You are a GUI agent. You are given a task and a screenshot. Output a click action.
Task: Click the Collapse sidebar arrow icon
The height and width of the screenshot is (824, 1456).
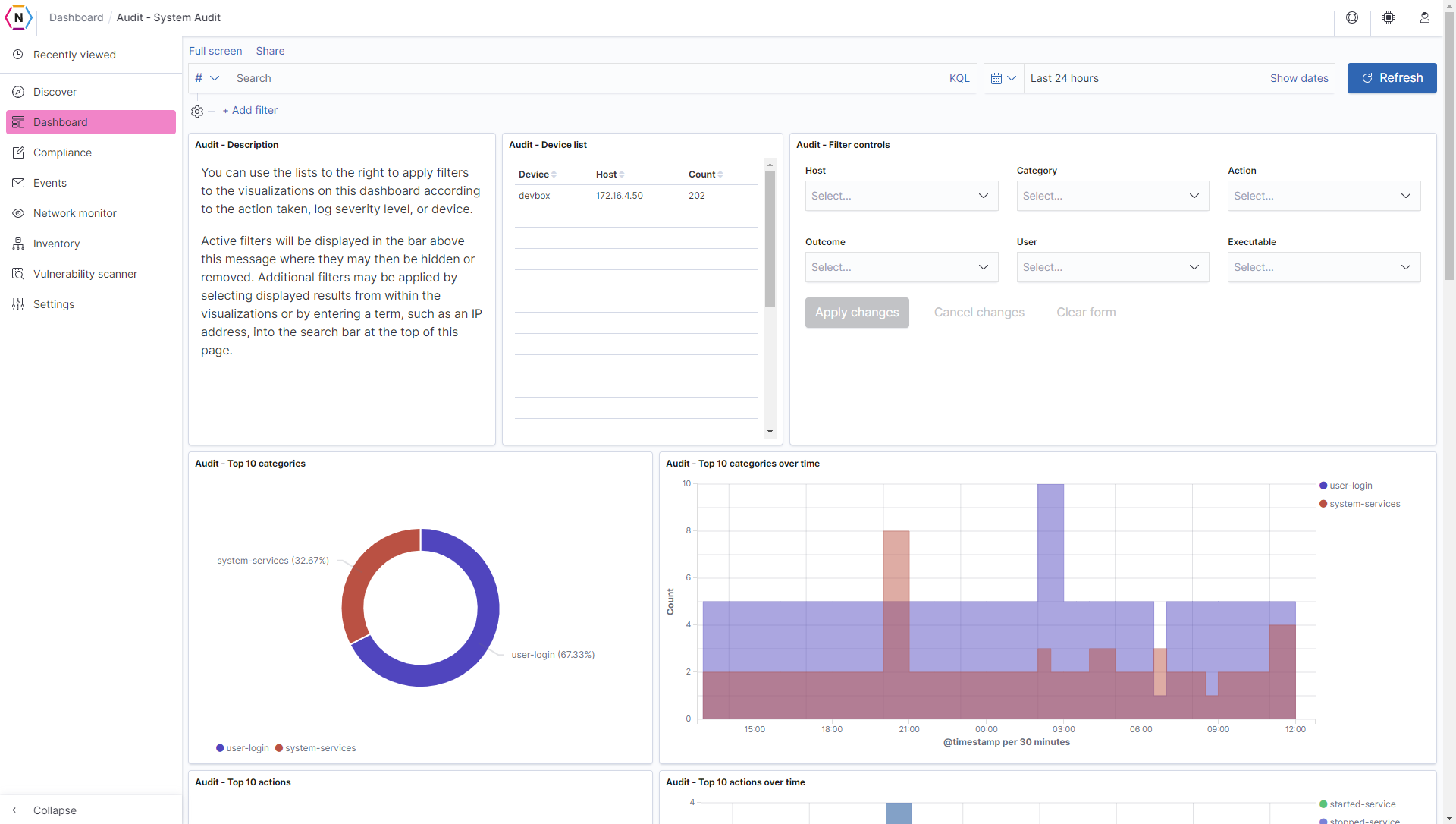pos(18,810)
